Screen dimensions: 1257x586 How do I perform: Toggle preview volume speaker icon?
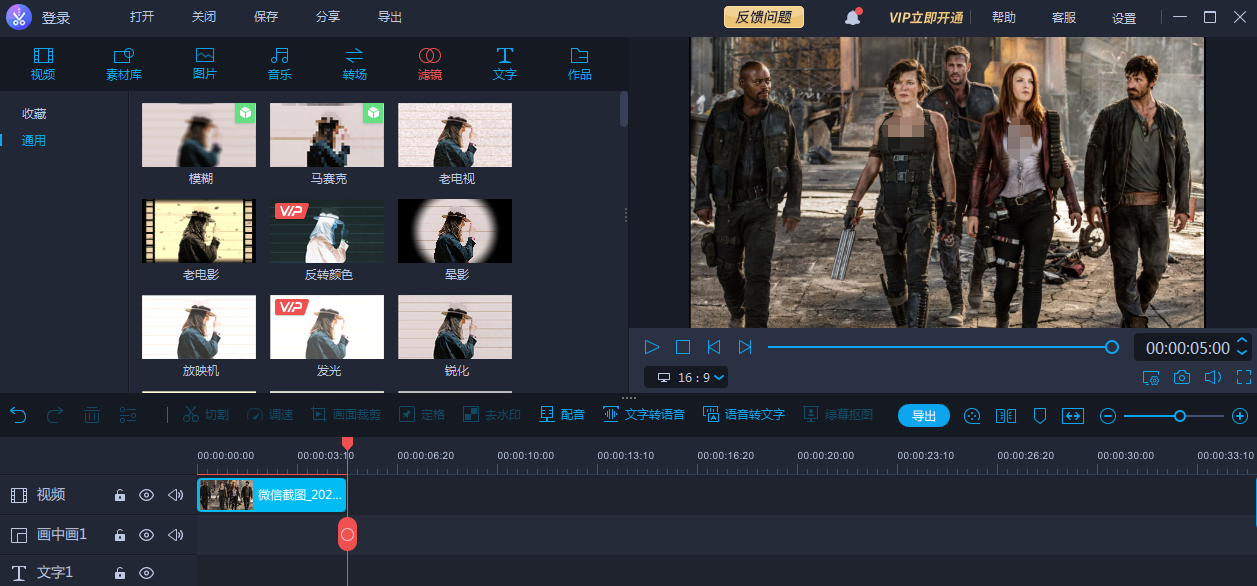(1213, 378)
